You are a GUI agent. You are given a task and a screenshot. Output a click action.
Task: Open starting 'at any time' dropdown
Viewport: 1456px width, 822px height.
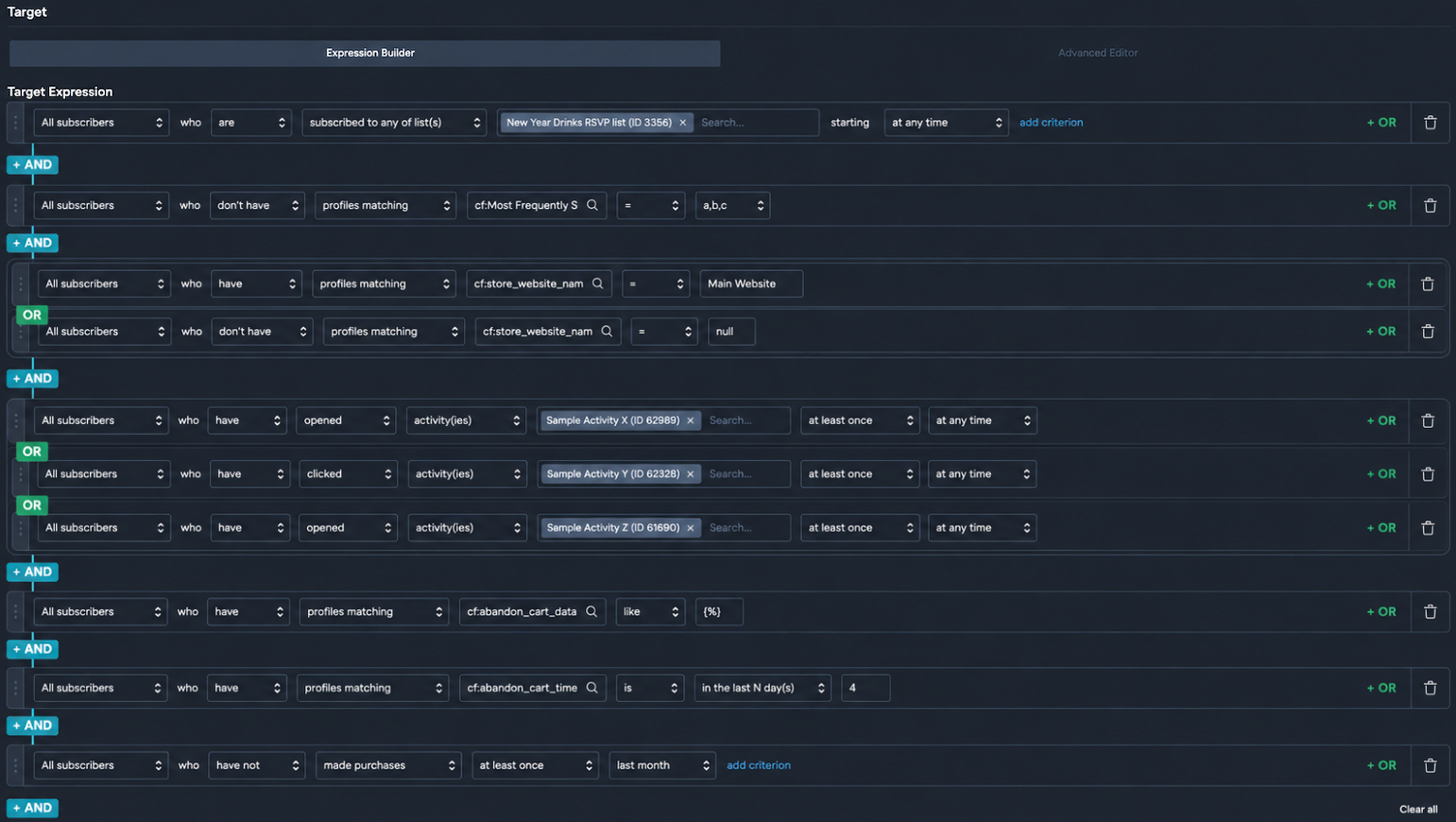coord(946,123)
